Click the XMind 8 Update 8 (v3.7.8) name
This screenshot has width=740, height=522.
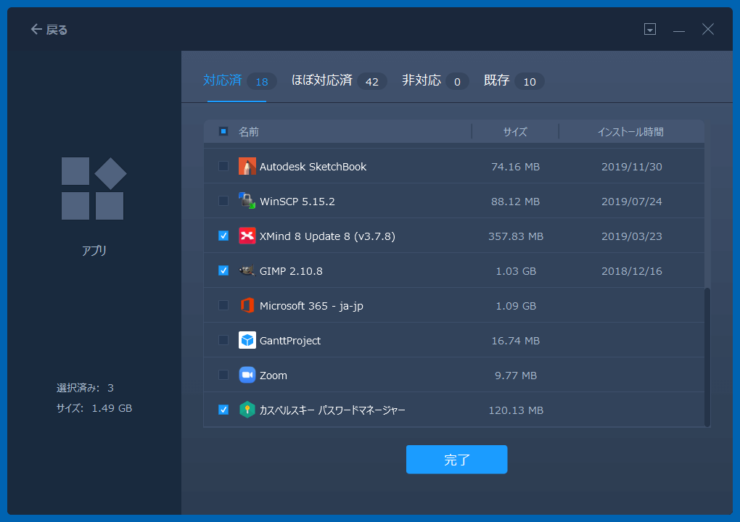327,236
